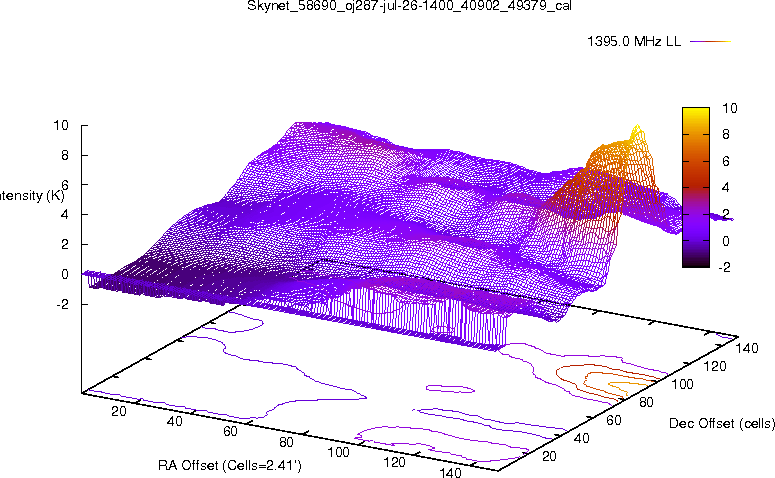Viewport: 775px width, 478px height.
Task: Click the 0 tick on the intensity axis
Action: tap(64, 274)
